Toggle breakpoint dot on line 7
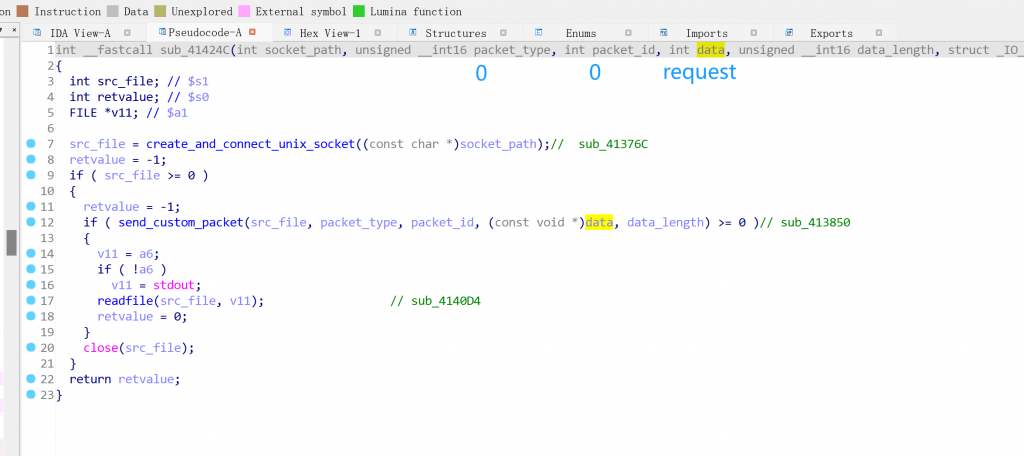The height and width of the screenshot is (456, 1024). click(x=32, y=145)
